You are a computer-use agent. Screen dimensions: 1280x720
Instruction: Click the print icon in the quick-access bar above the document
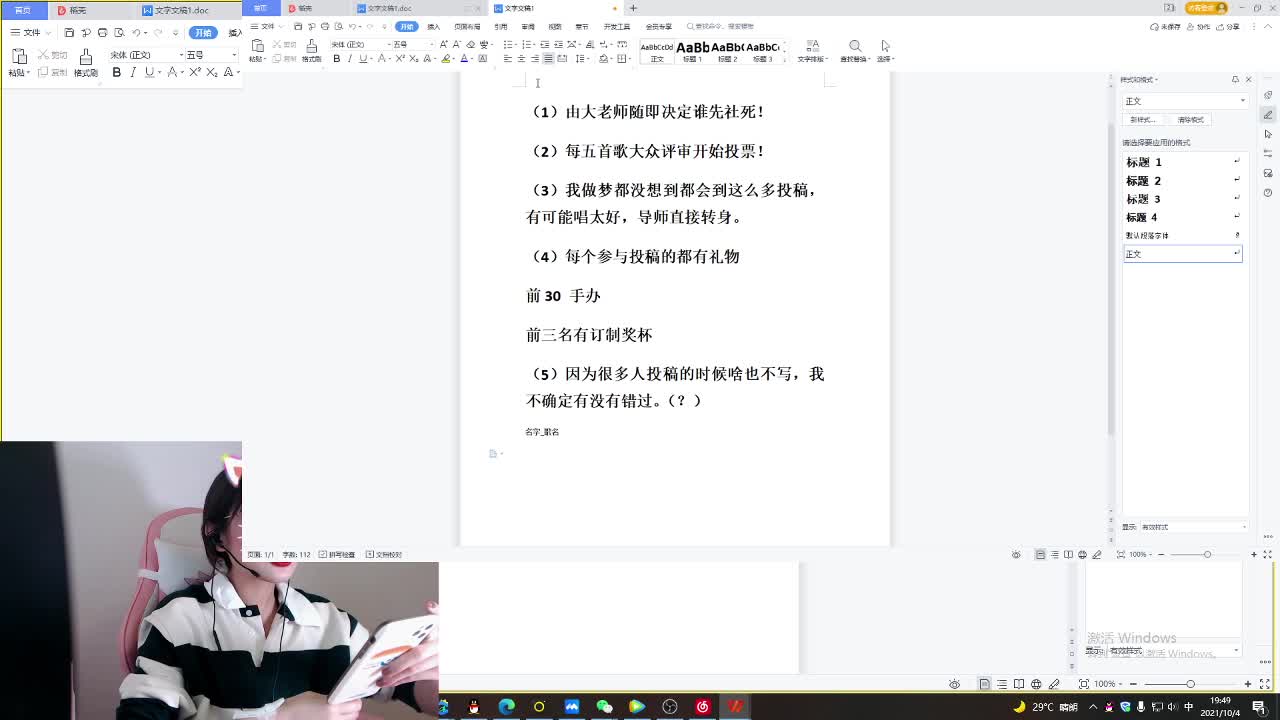pos(325,26)
